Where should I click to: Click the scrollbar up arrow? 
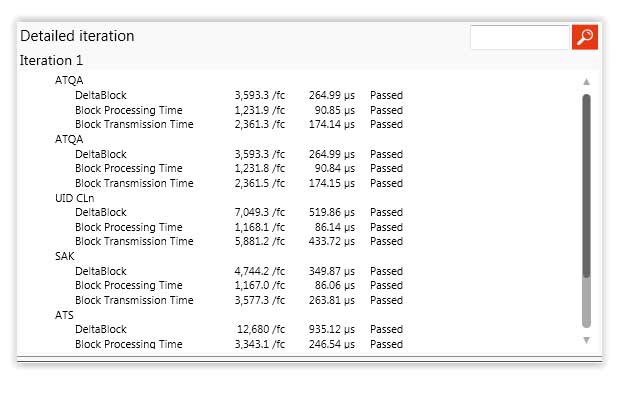point(586,82)
